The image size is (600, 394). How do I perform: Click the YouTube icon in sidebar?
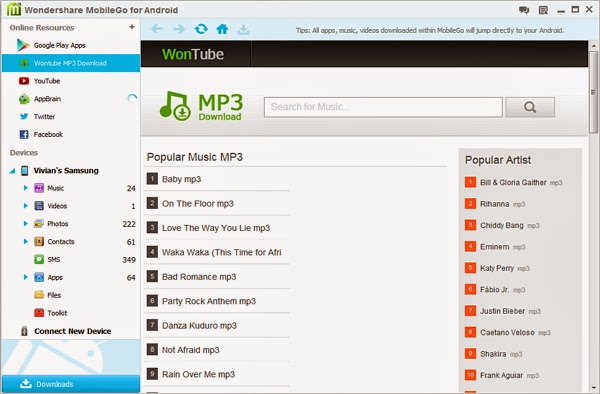click(24, 81)
